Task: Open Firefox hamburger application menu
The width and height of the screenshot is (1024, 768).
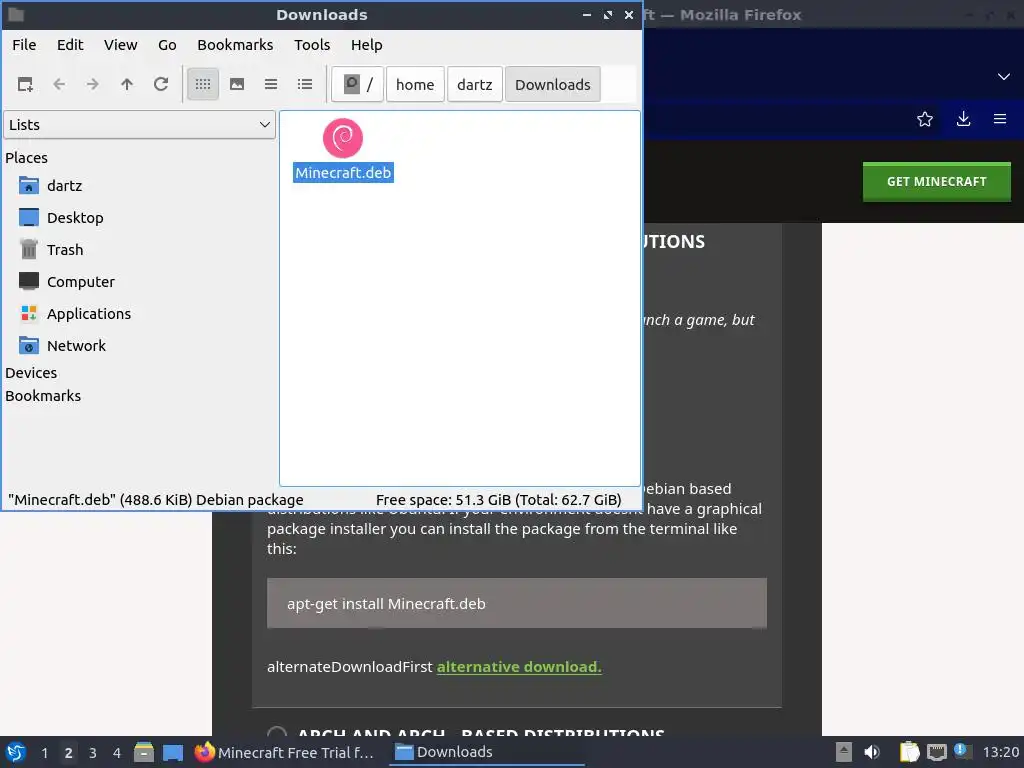Action: pyautogui.click(x=1000, y=119)
